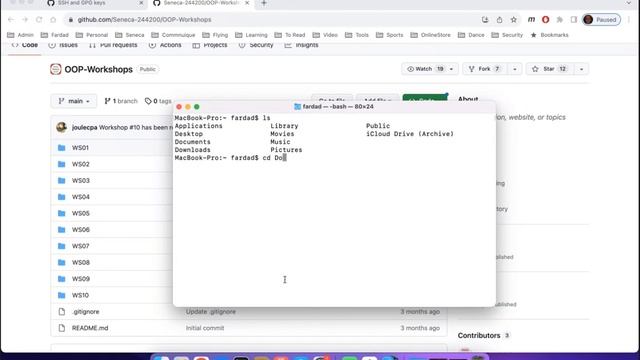Open the Fardad bookmarks folder

(55, 35)
